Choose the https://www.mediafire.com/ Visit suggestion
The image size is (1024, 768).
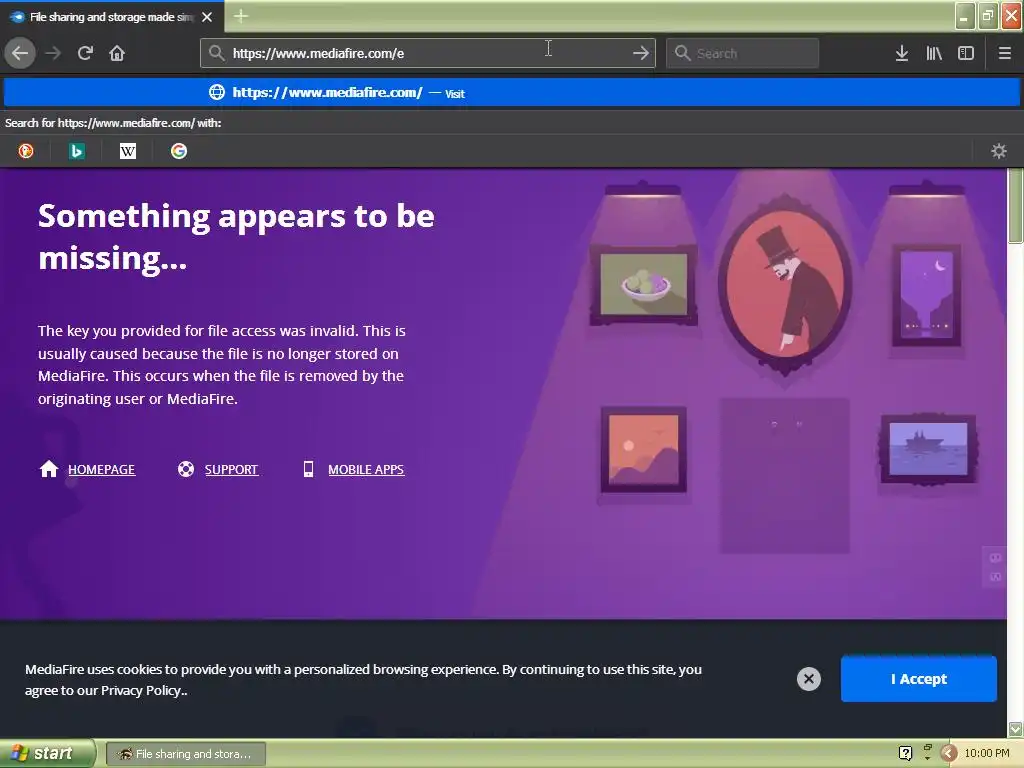pyautogui.click(x=511, y=93)
